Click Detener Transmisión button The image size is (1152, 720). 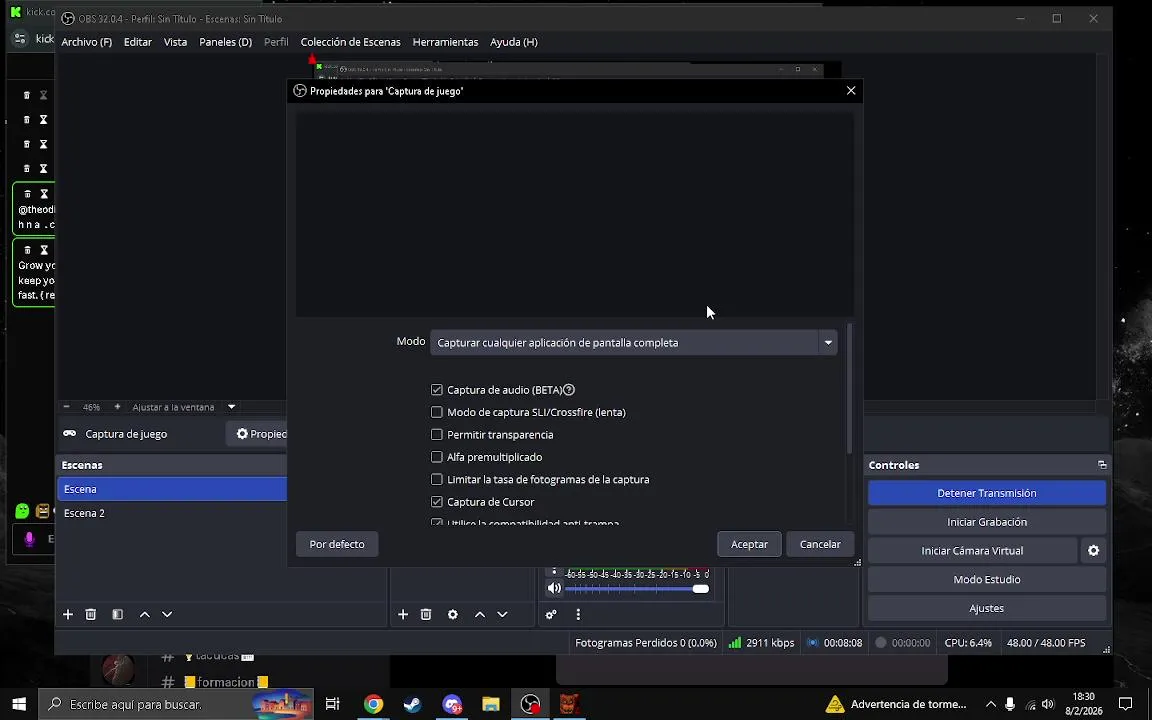tap(987, 493)
